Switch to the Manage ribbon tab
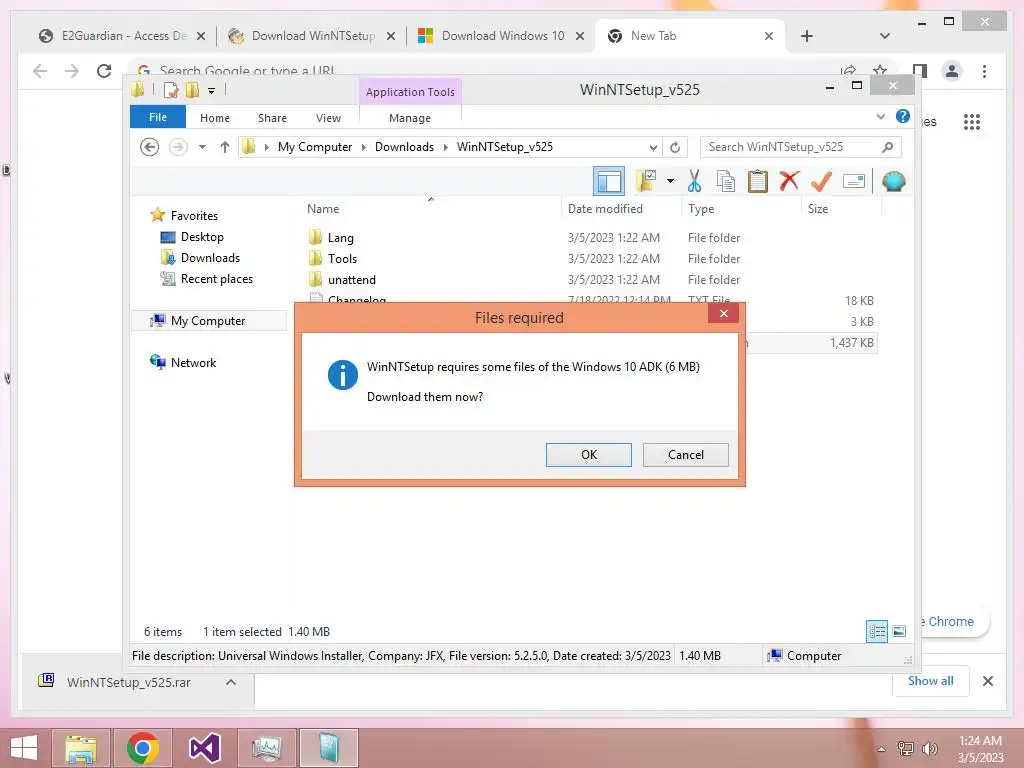 pos(409,118)
